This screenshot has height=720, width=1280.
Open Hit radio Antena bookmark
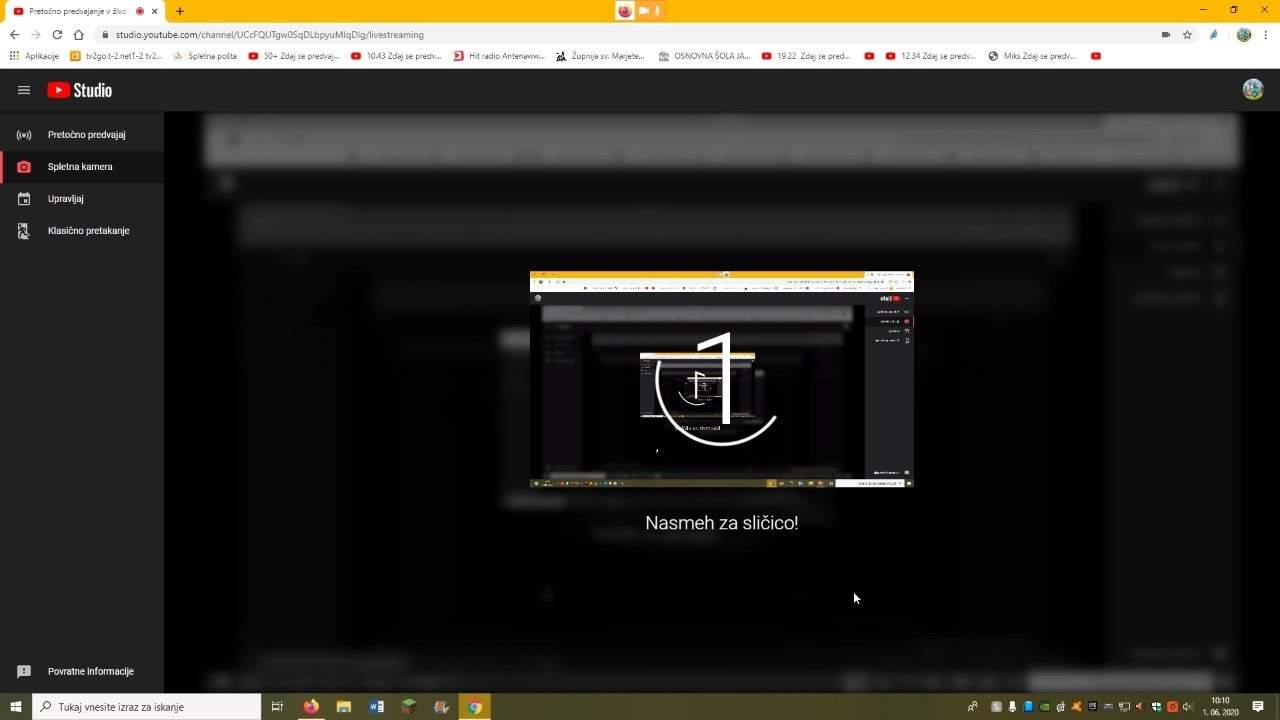coord(500,56)
